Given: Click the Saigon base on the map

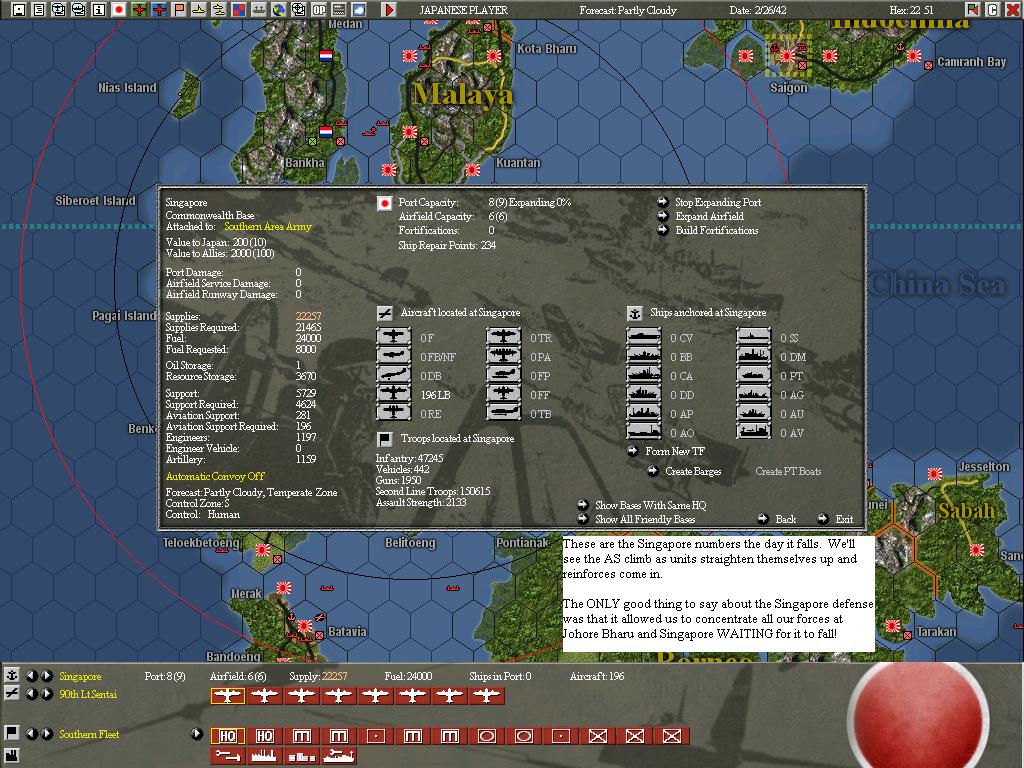Looking at the screenshot, I should point(788,56).
